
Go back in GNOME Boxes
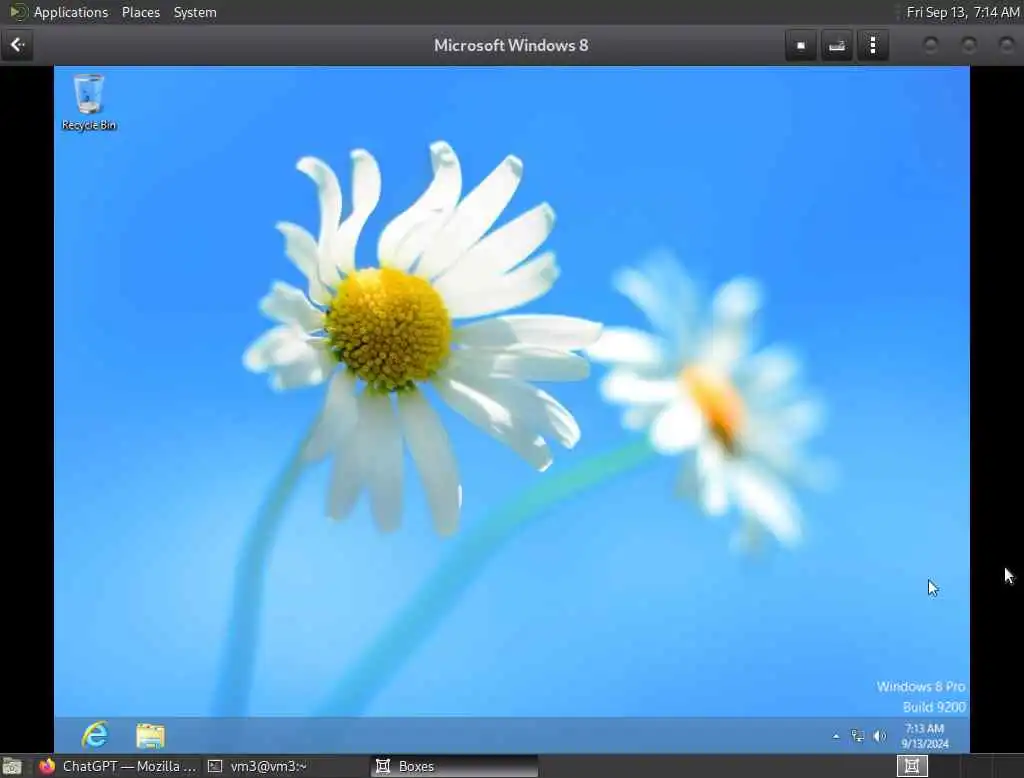coord(17,45)
